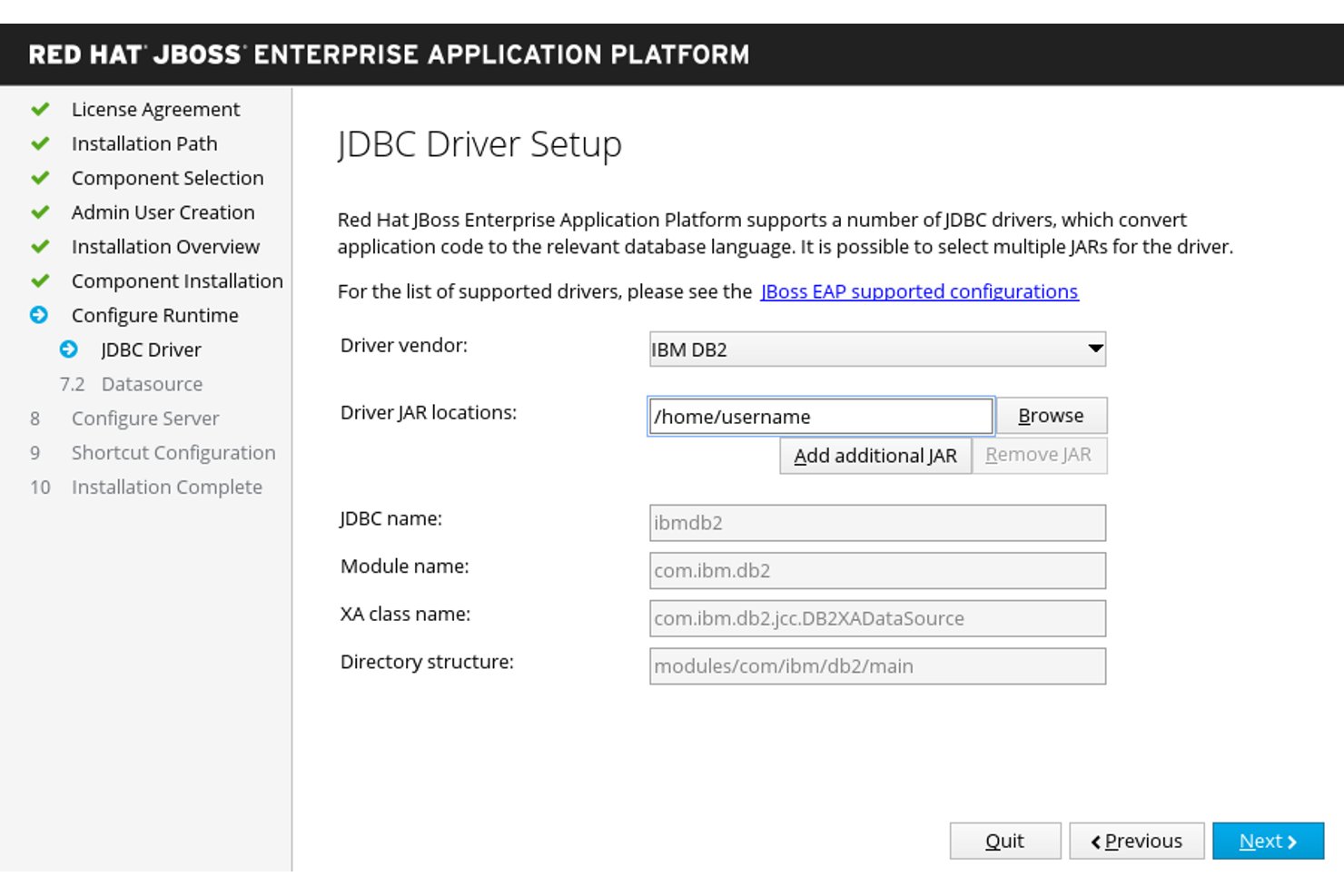Click the Browse button for the JAR location

(x=1052, y=416)
